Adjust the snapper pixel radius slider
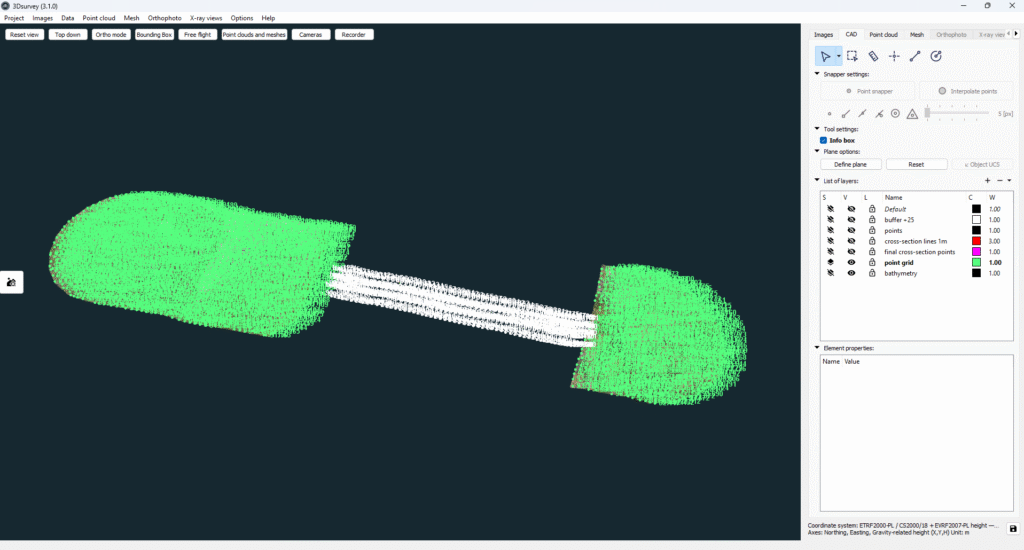 [957, 113]
